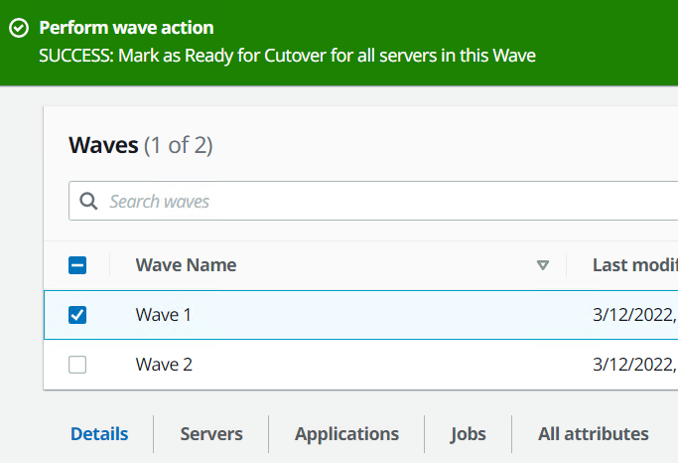Toggle the select-all waves header checkbox
Image resolution: width=679 pixels, height=464 pixels.
(x=77, y=265)
